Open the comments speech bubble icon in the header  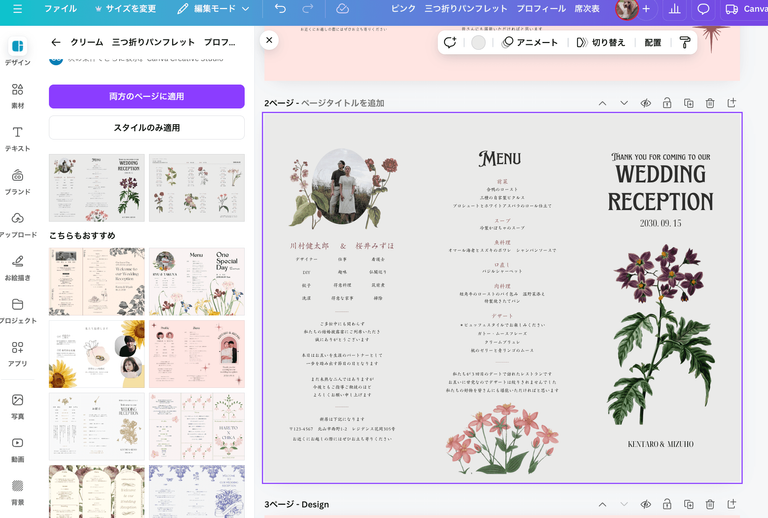[703, 9]
